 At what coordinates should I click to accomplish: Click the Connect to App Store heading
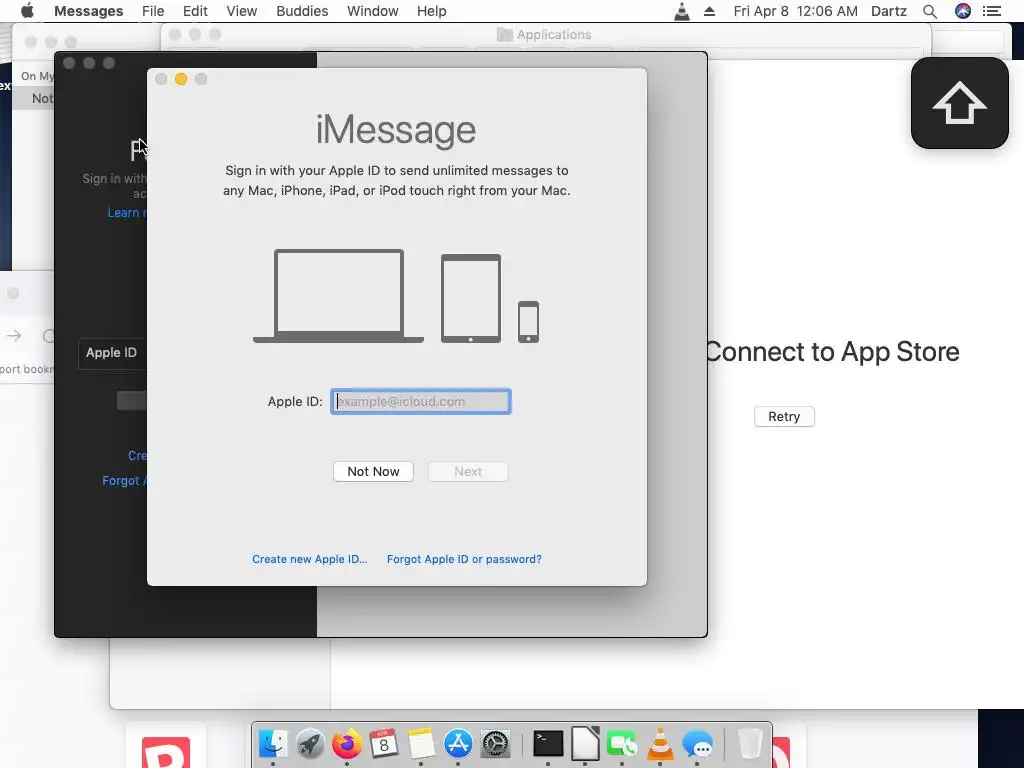coord(833,352)
